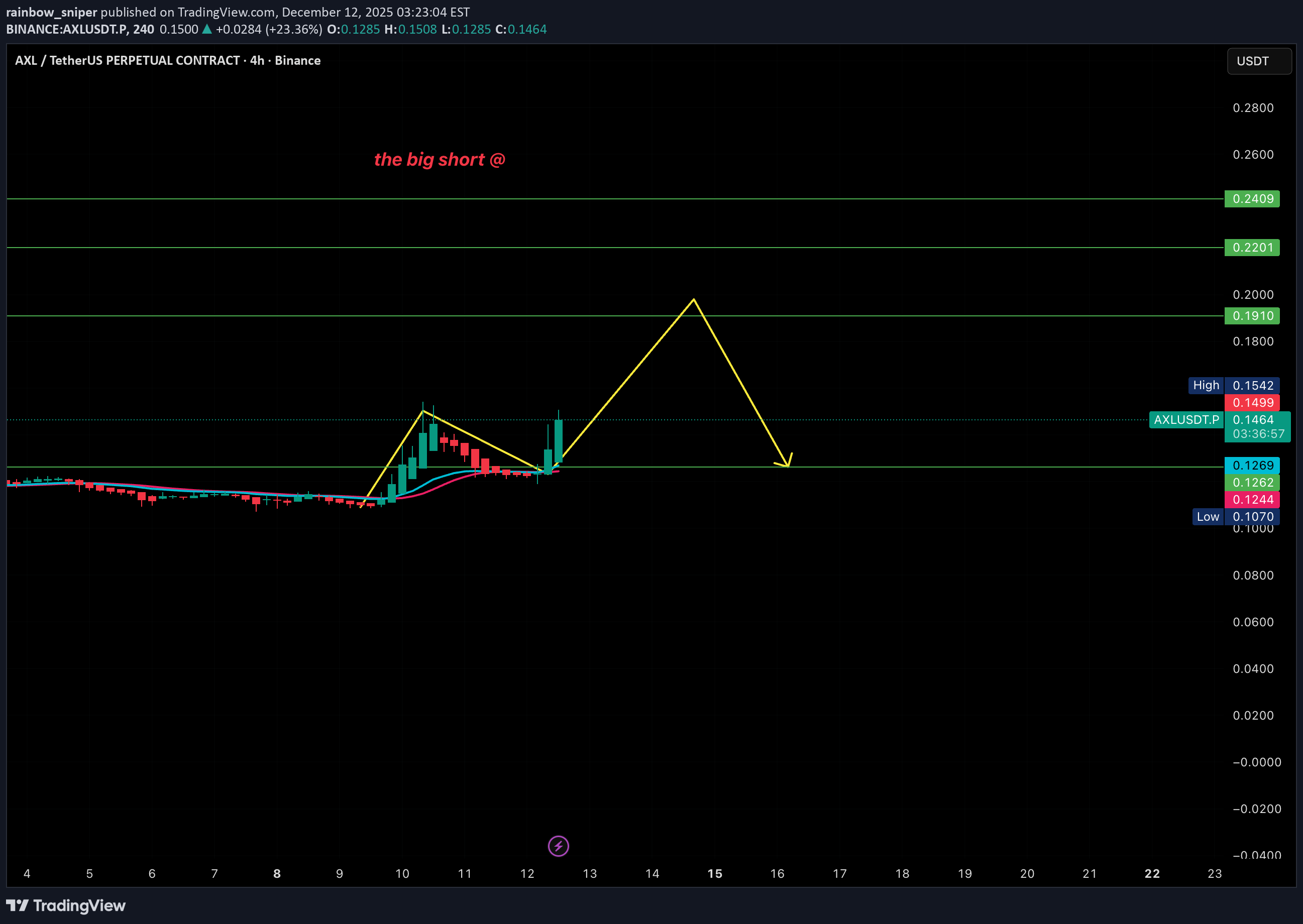
Task: Select 'the big short @' text annotation
Action: point(439,160)
